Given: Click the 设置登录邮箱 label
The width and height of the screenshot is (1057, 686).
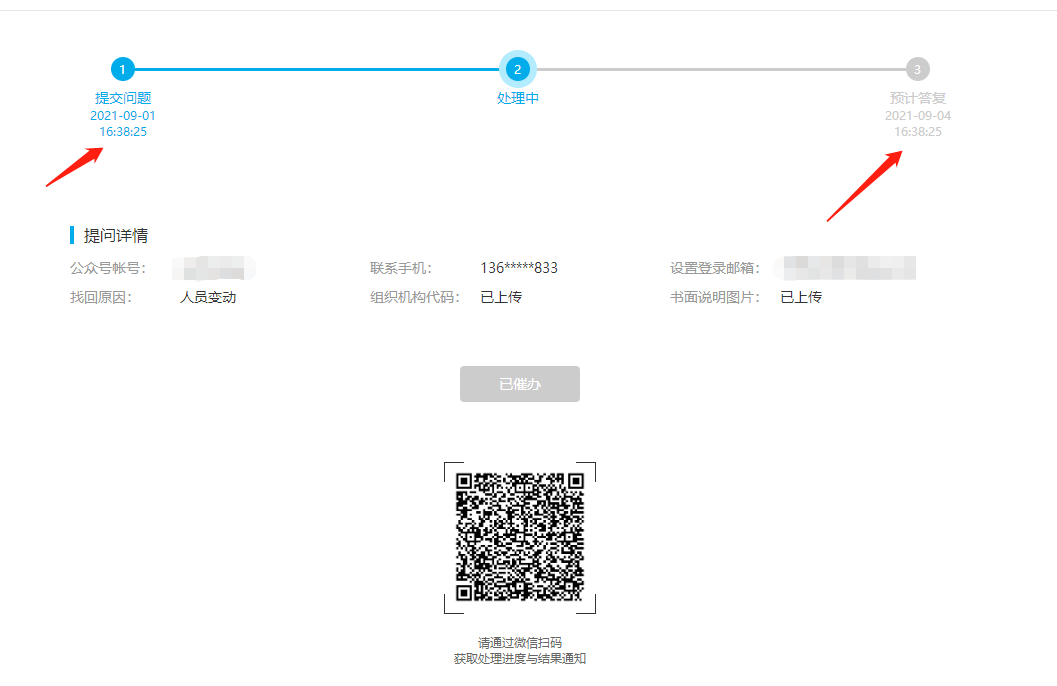Looking at the screenshot, I should 715,268.
